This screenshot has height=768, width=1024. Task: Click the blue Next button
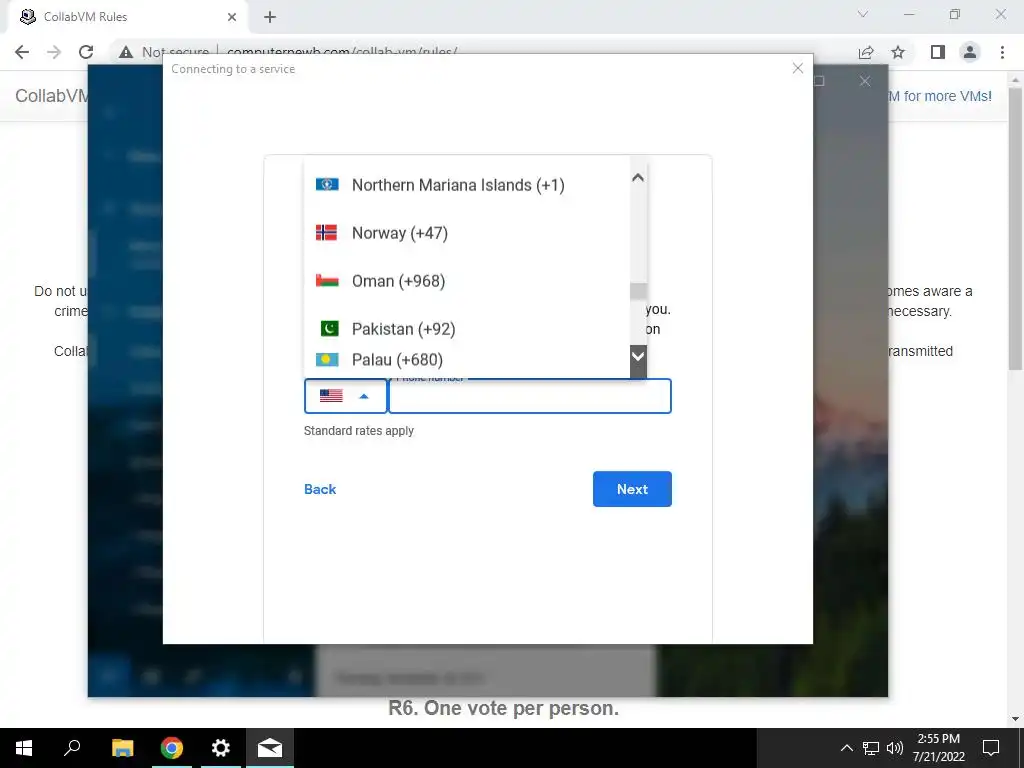point(632,489)
